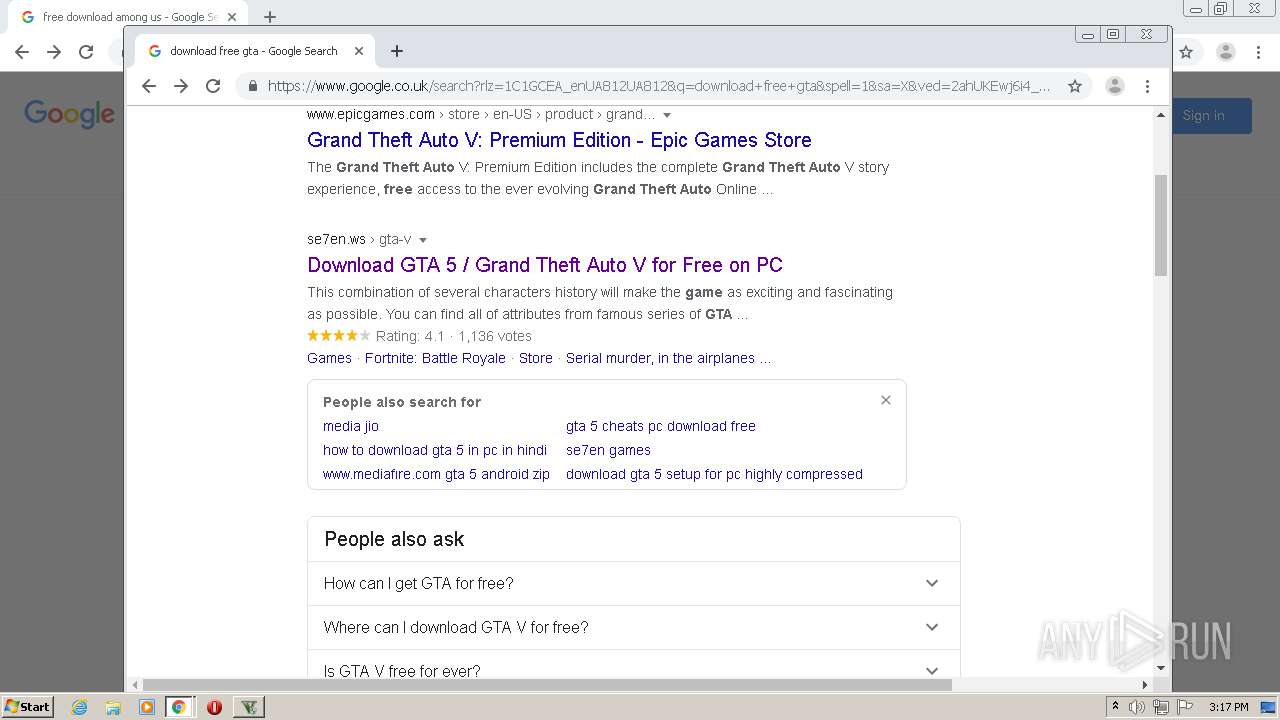This screenshot has width=1280, height=720.
Task: Open a new tab in the front window
Action: (x=397, y=51)
